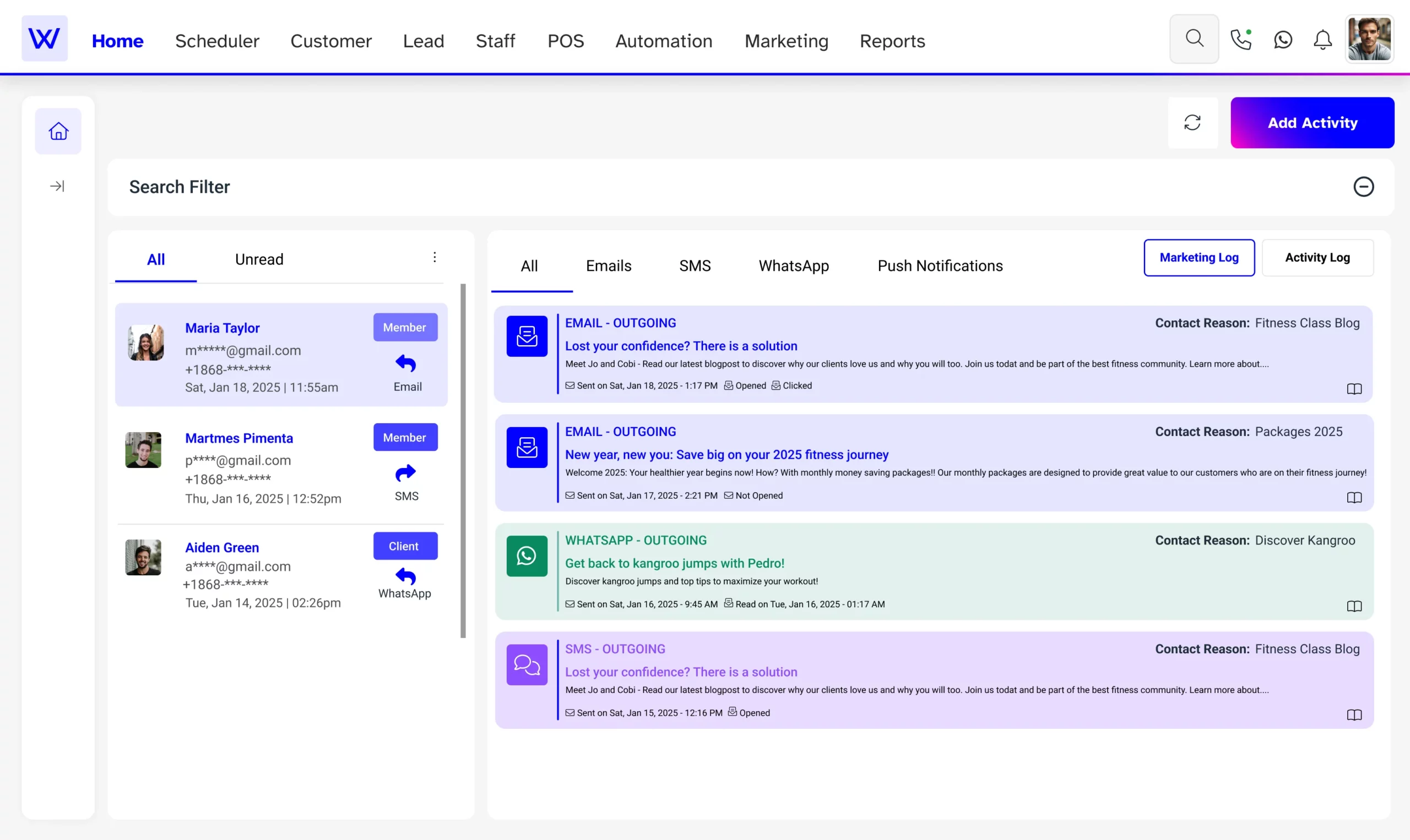Click reply arrow icon for Maria Taylor

(405, 363)
